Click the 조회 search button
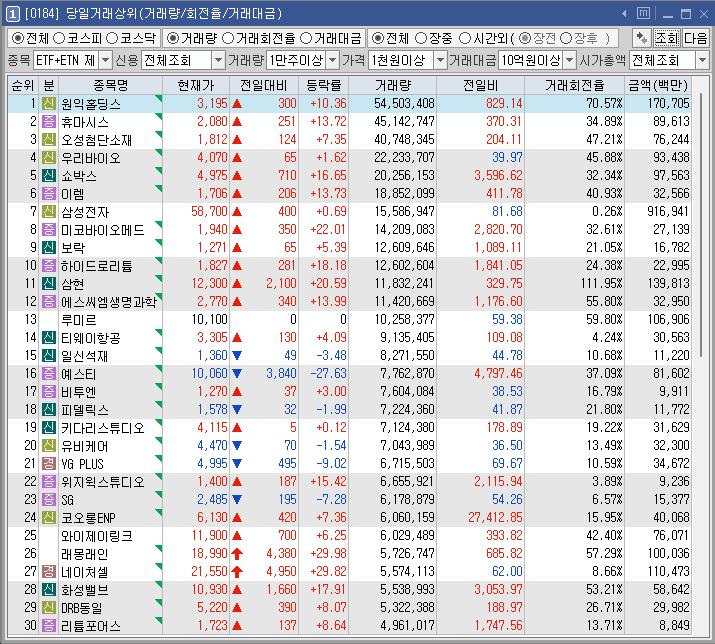Image resolution: width=715 pixels, height=644 pixels. click(667, 38)
